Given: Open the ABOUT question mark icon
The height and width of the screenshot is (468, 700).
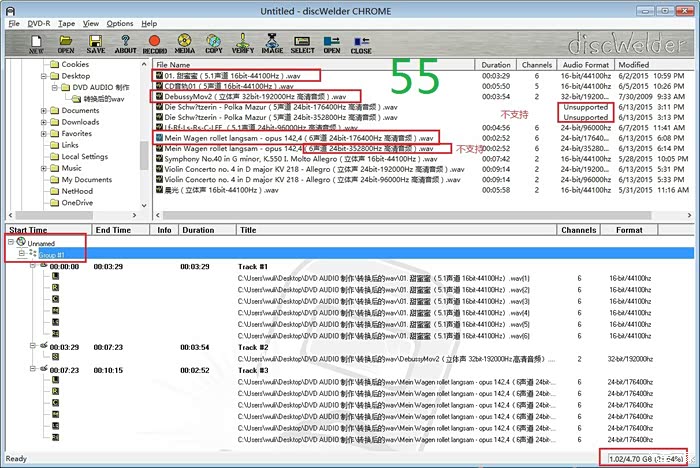Looking at the screenshot, I should 125,42.
